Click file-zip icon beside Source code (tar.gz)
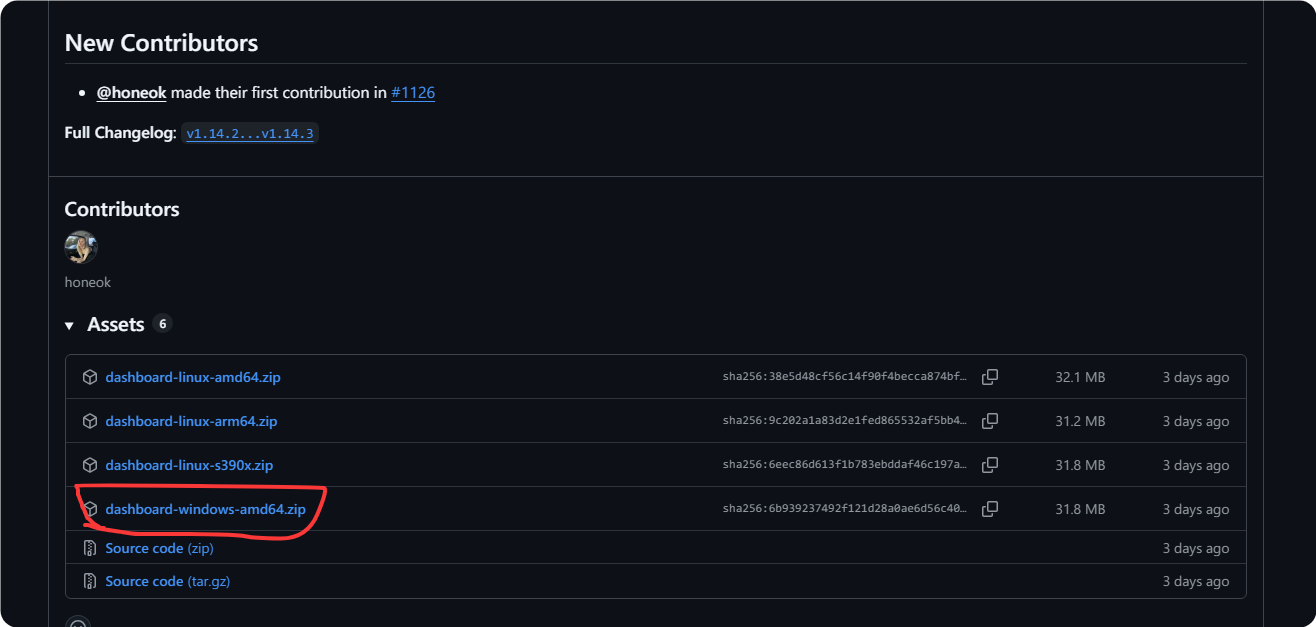The image size is (1316, 627). tap(90, 581)
